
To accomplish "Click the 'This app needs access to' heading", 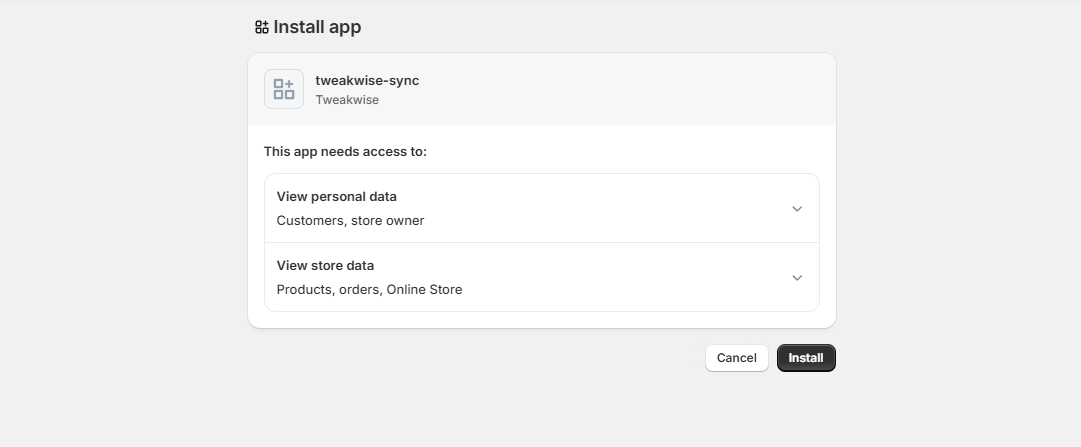I will pos(345,152).
